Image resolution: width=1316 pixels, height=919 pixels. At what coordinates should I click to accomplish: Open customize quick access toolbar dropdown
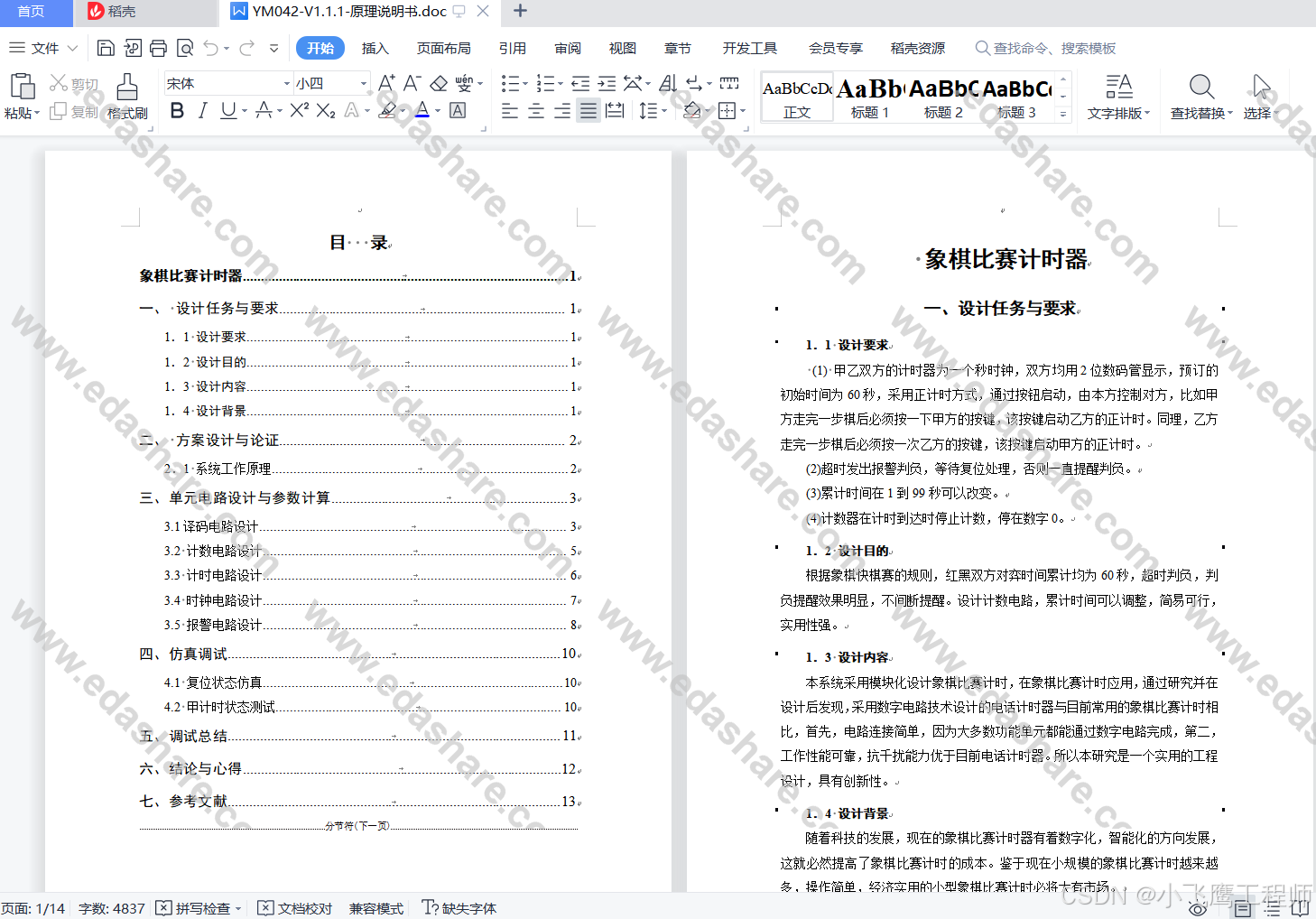click(x=273, y=48)
